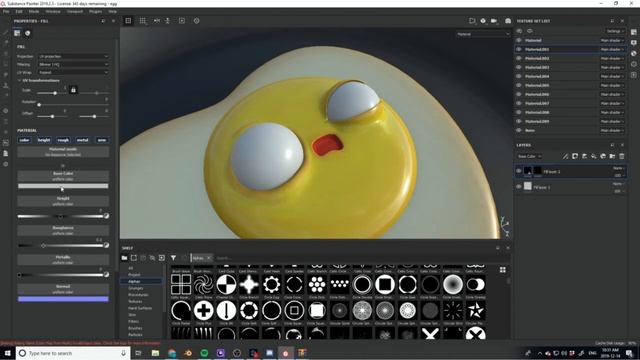
Task: Click the dotted grid icon in viewport toolbar
Action: tap(142, 21)
